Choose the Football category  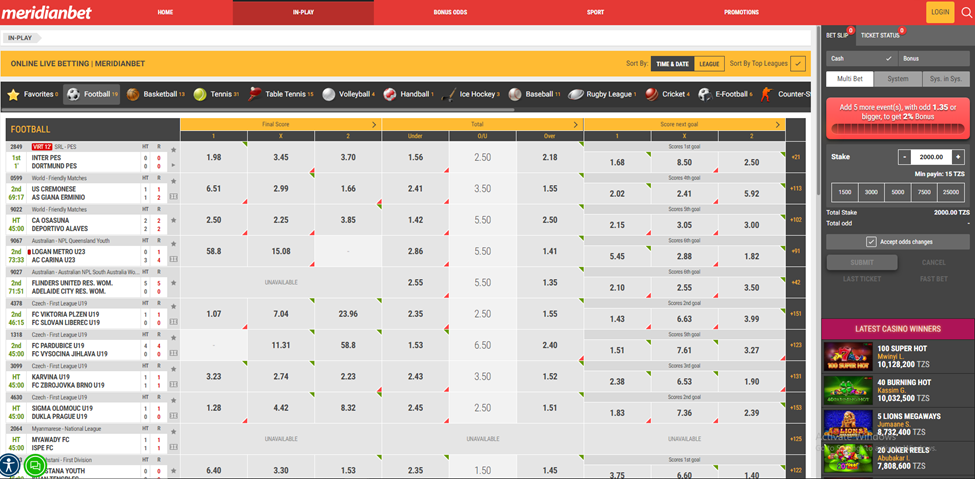[92, 95]
